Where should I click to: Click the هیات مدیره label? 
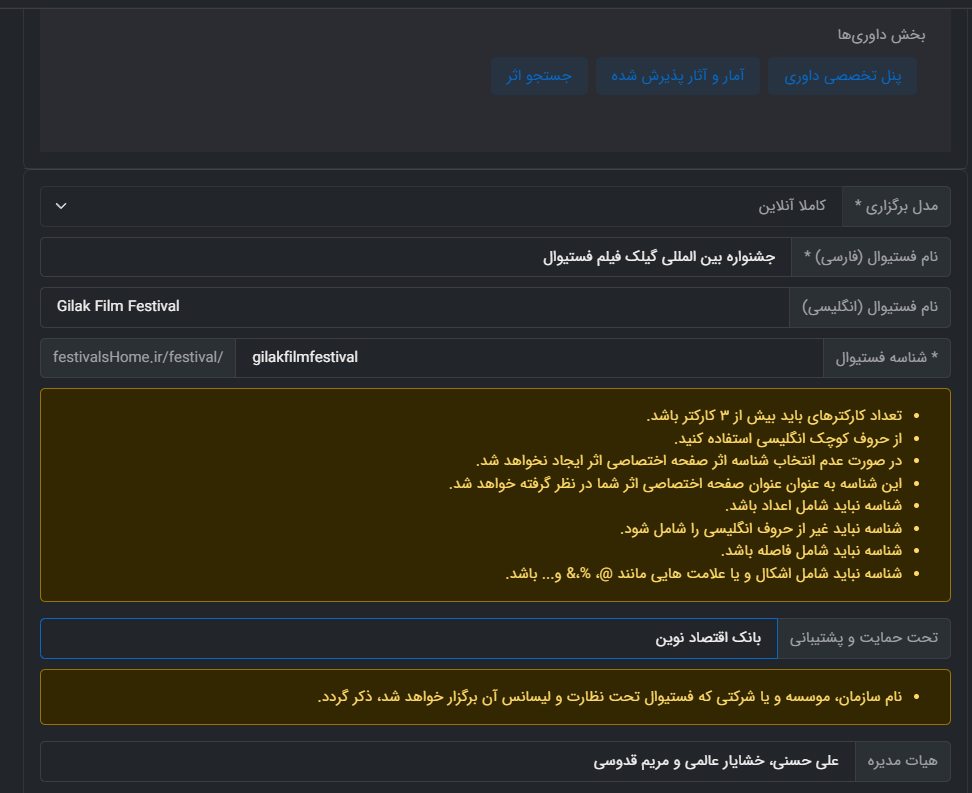click(x=903, y=761)
